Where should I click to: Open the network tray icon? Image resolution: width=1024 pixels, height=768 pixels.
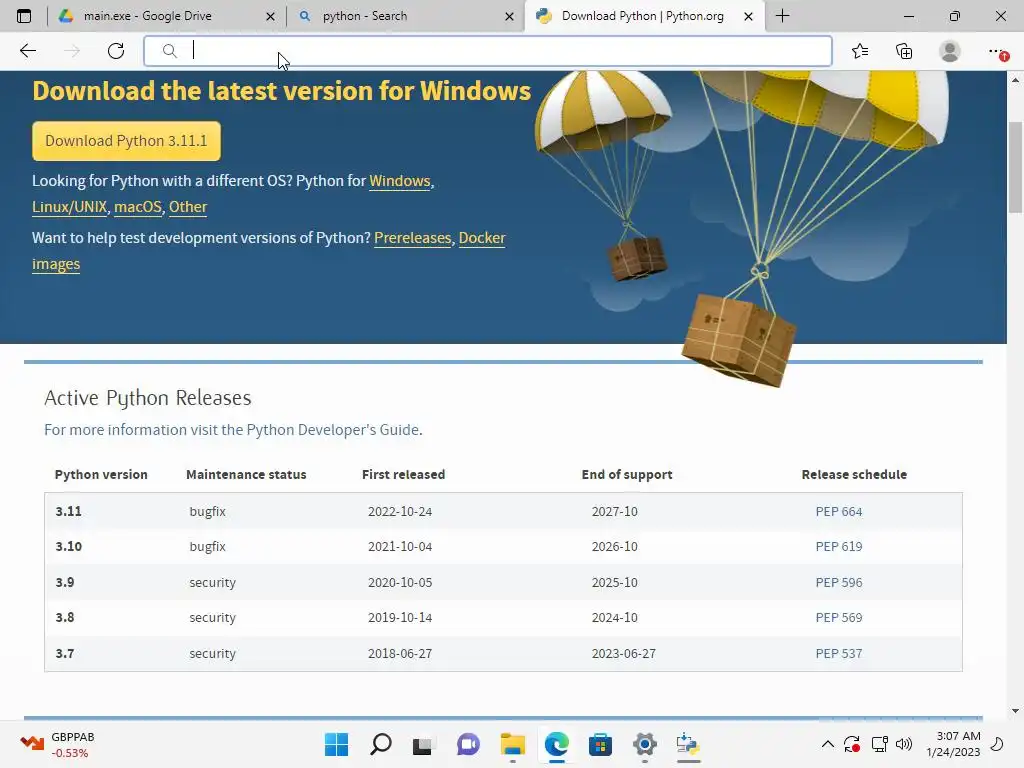[x=879, y=744]
